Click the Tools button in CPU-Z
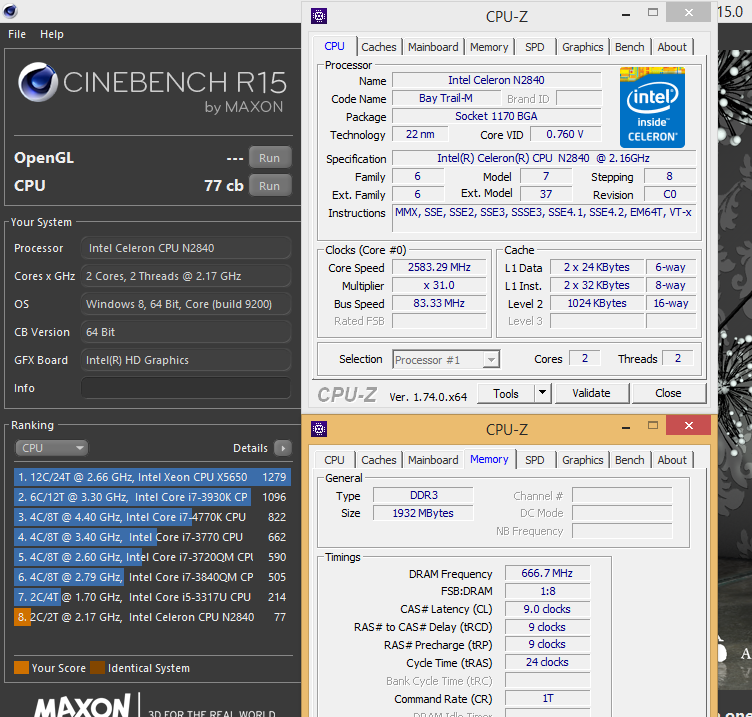Image resolution: width=752 pixels, height=717 pixels. click(506, 394)
